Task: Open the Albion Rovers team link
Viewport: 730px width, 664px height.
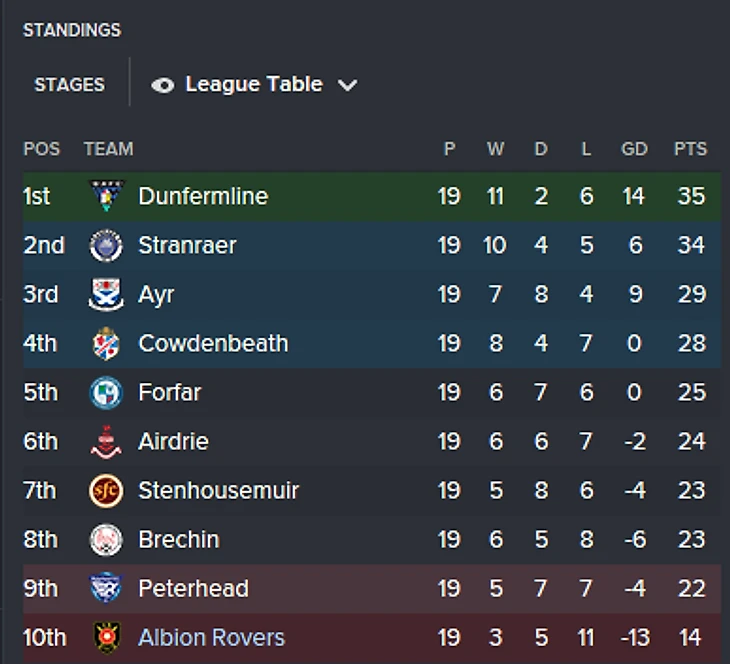Action: tap(211, 637)
